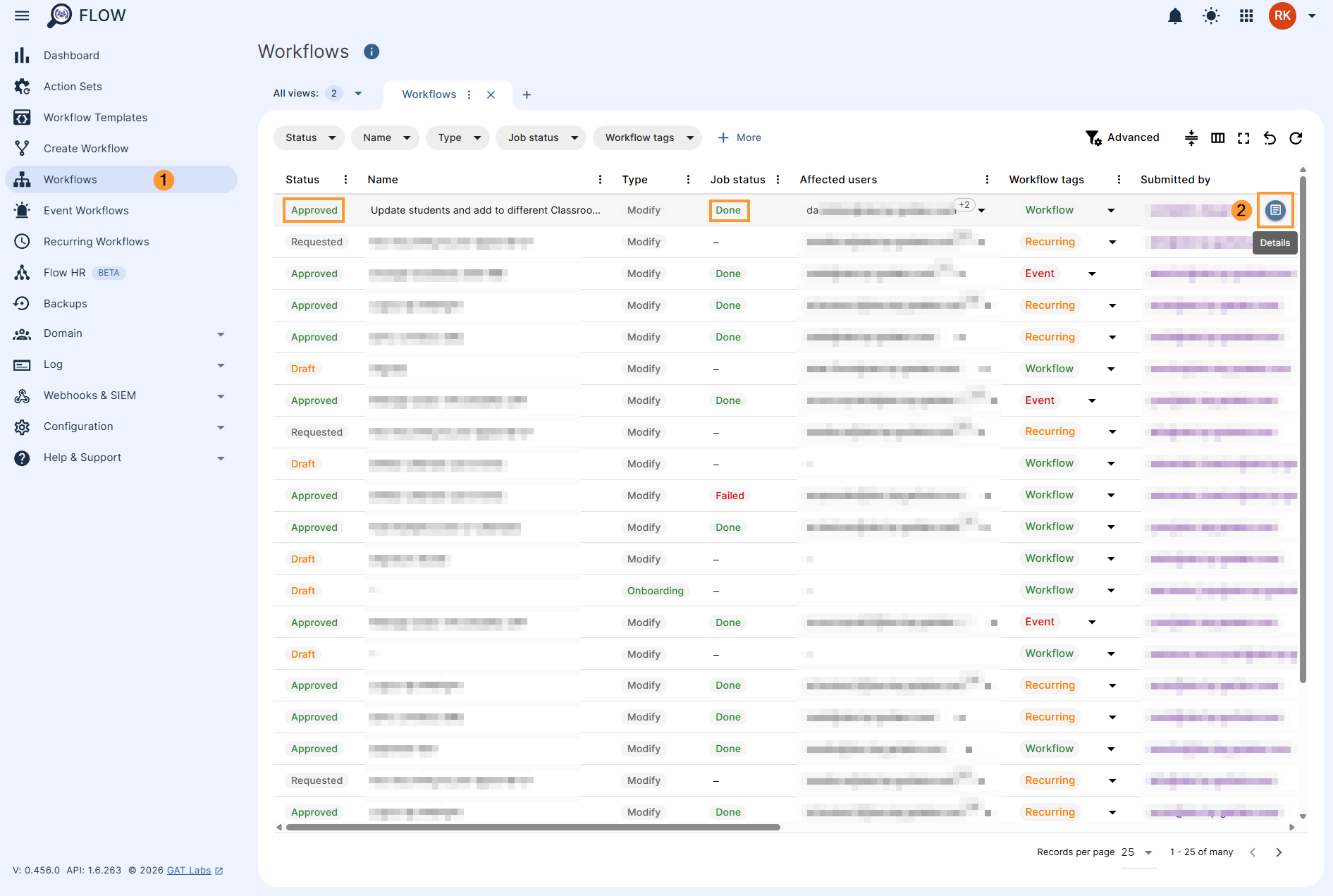Open Affected users column menu (three dots)
The image size is (1333, 896).
(x=987, y=180)
